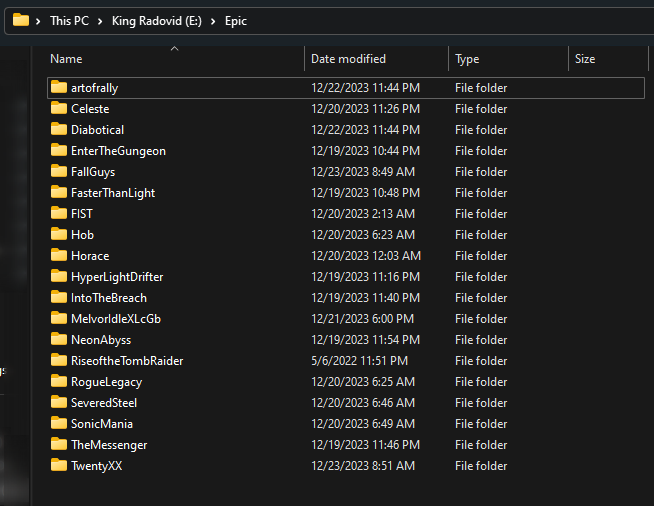Click the EnterTheGungeon folder name
This screenshot has width=654, height=506.
click(x=118, y=150)
